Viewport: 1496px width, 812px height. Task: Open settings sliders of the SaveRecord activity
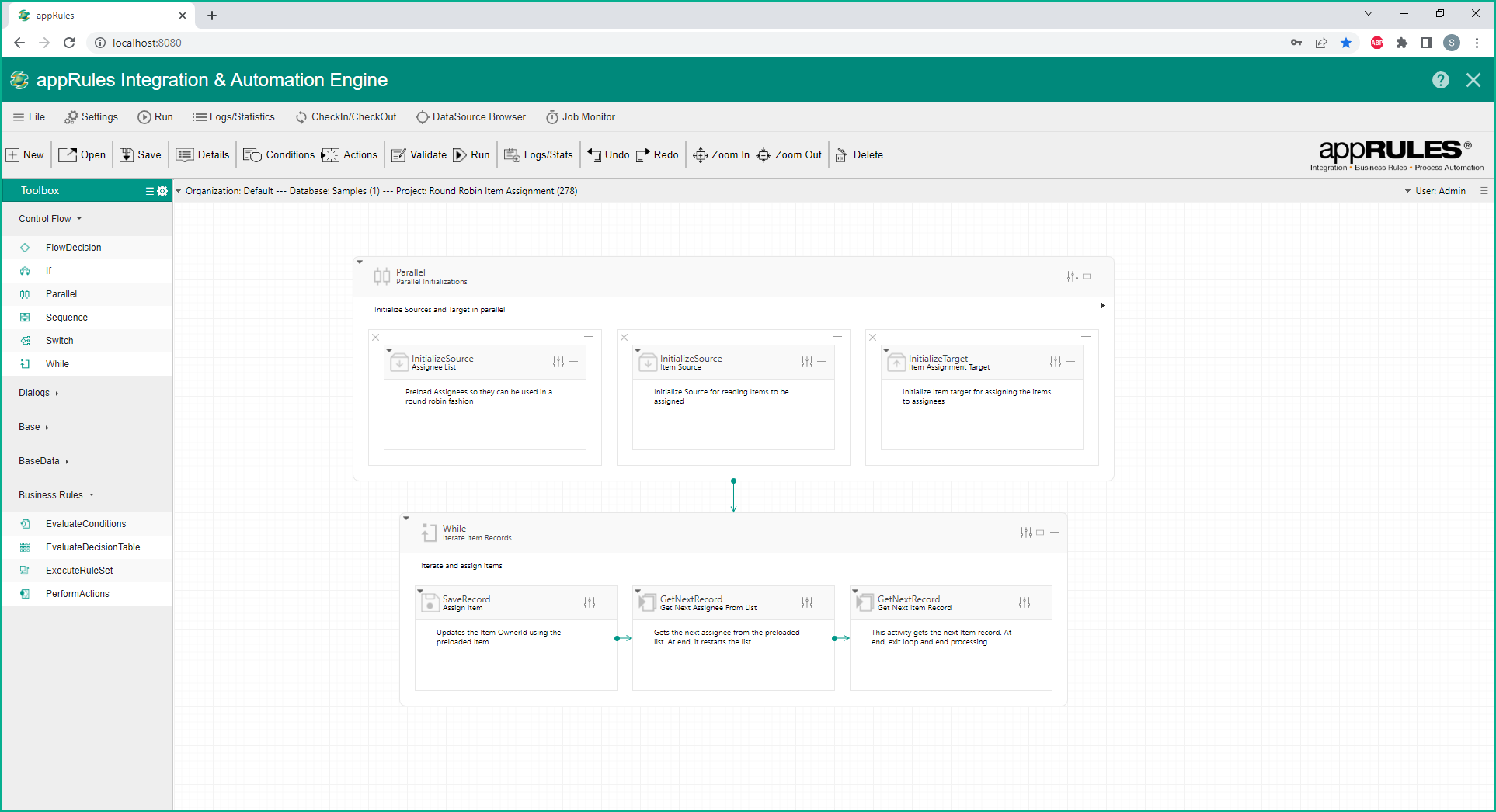[x=590, y=602]
